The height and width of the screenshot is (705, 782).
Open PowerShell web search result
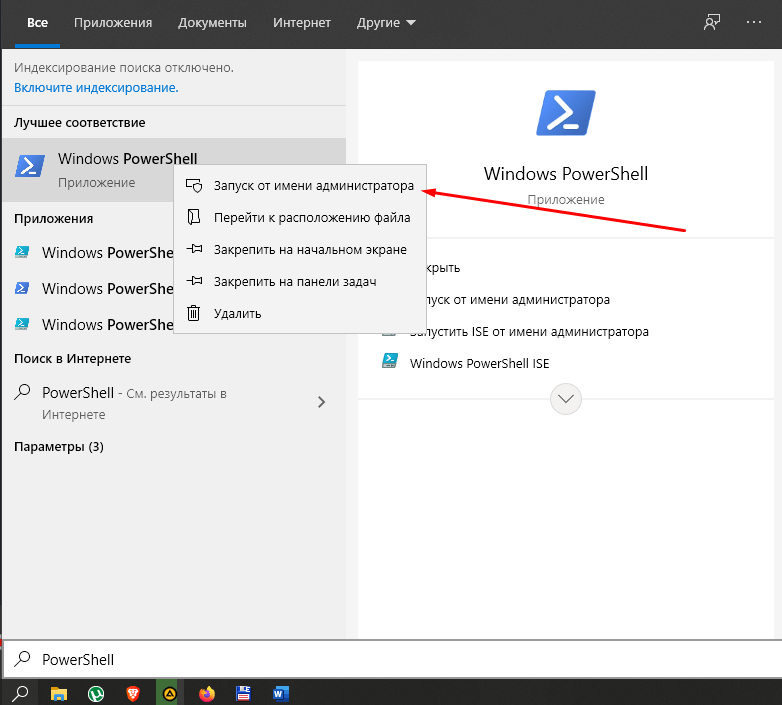point(174,403)
